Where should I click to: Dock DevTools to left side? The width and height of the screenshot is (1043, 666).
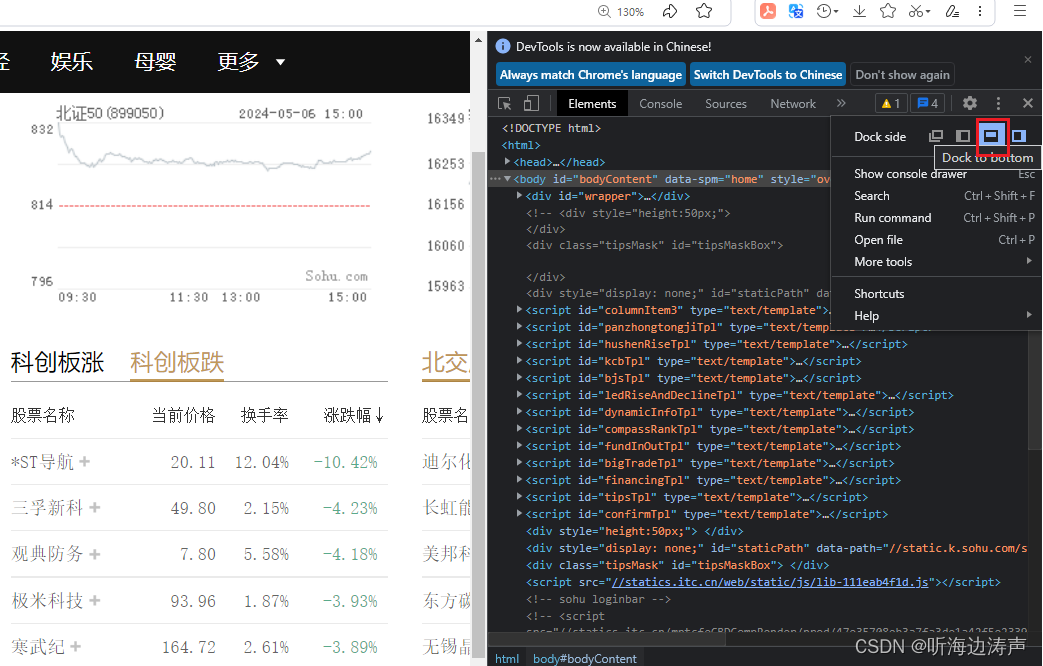tap(963, 136)
